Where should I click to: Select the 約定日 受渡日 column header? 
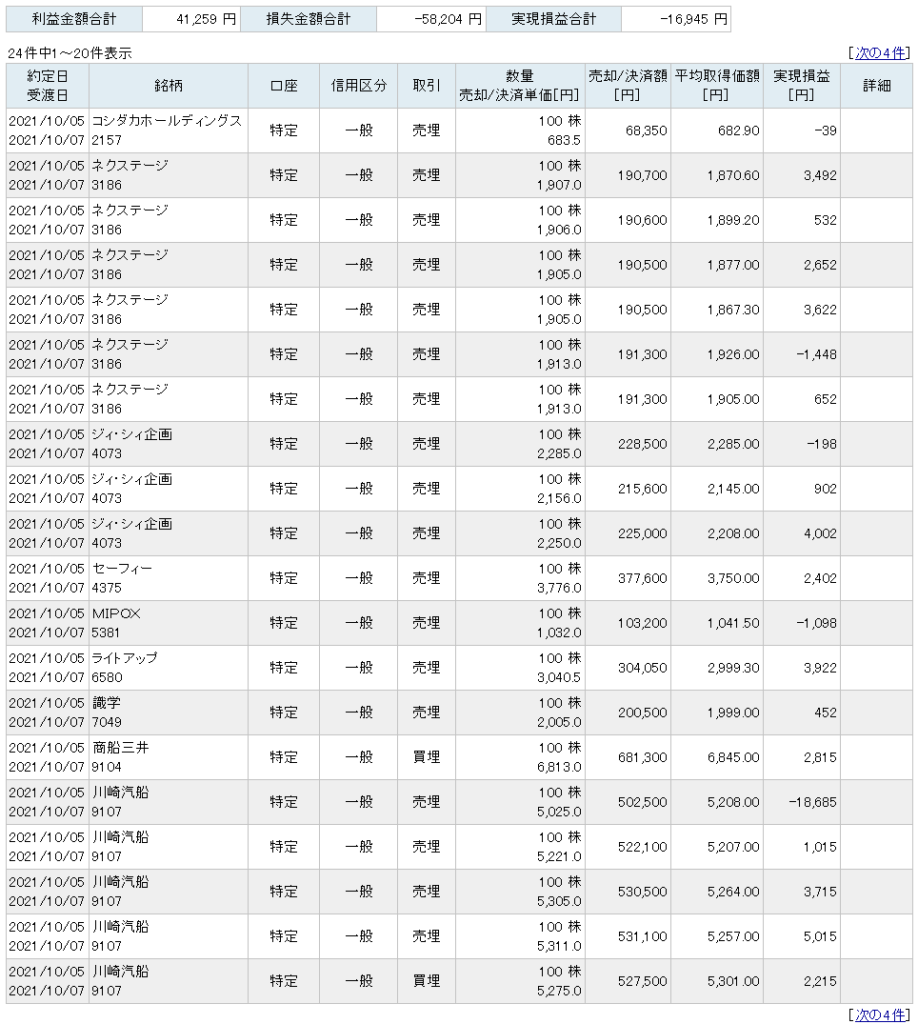48,86
